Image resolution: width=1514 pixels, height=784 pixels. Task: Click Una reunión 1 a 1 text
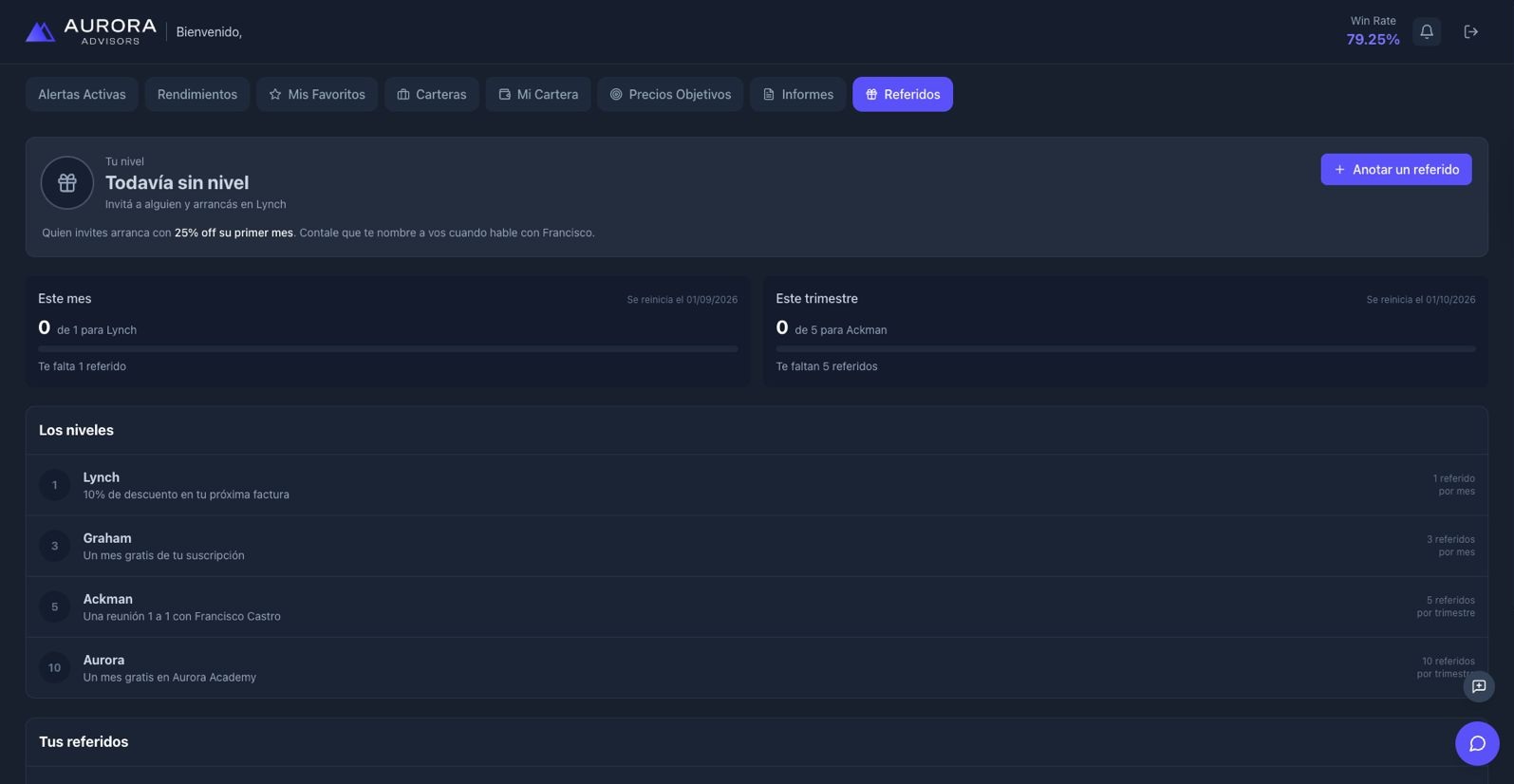click(x=181, y=616)
